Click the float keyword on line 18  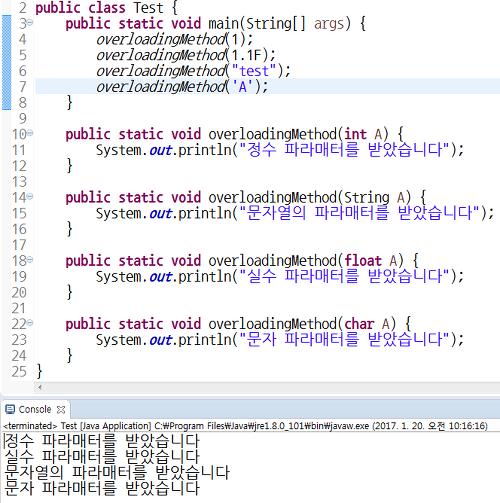[x=363, y=261]
